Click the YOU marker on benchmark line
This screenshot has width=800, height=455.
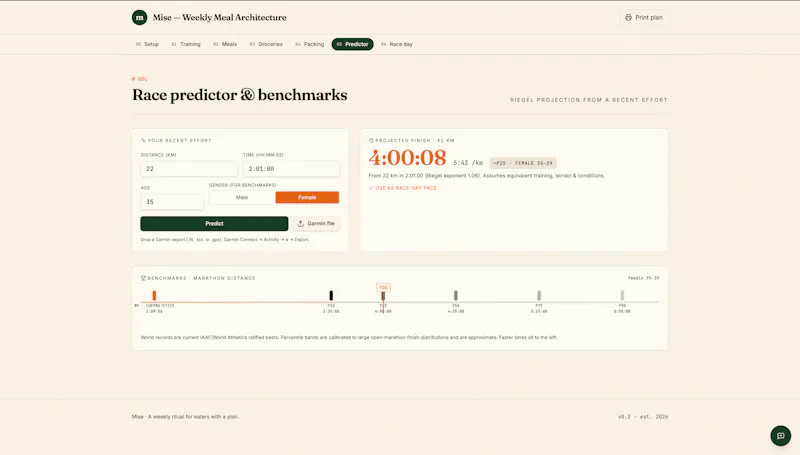pos(383,288)
